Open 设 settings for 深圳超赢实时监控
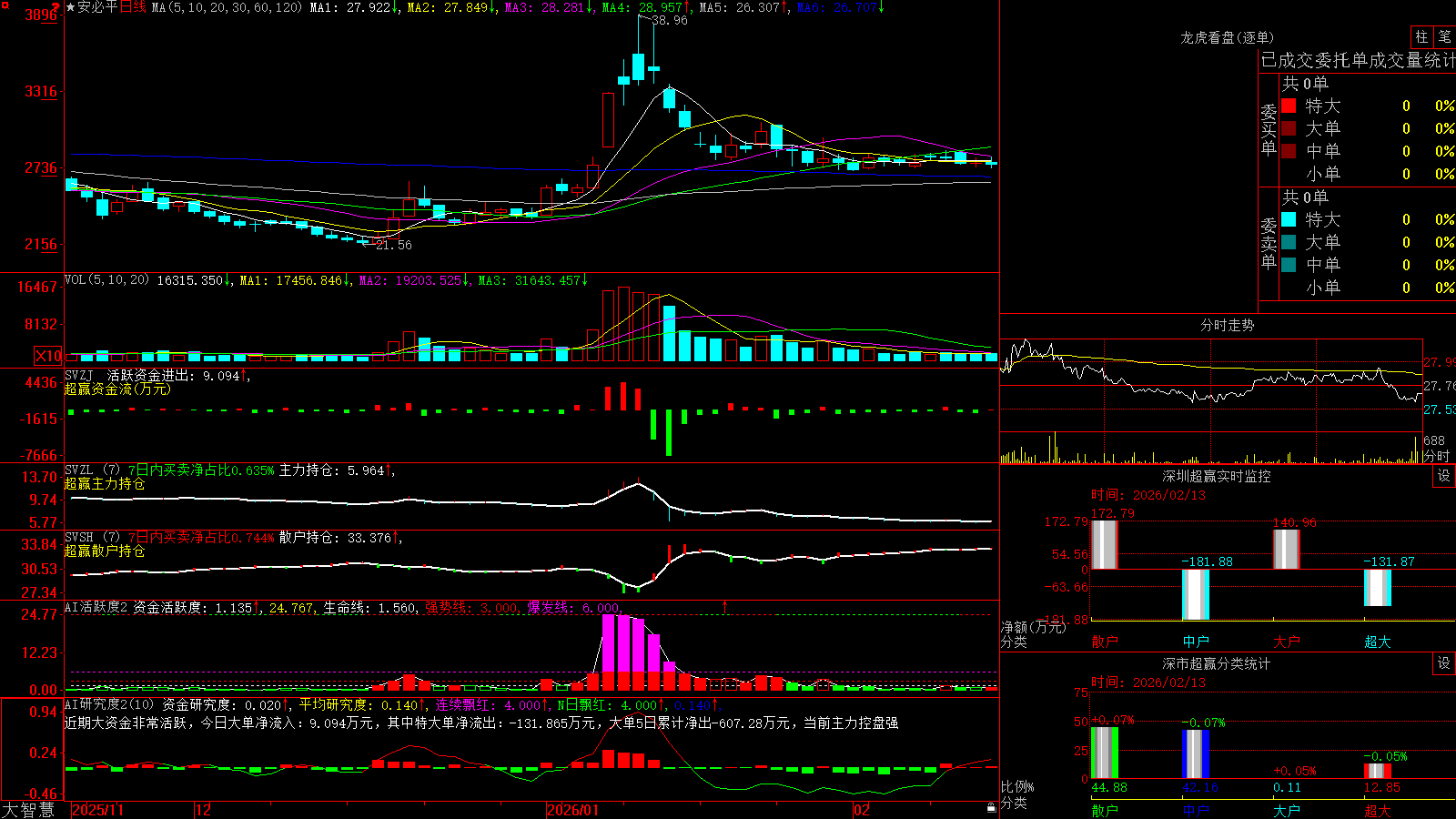1456x819 pixels. 1444,476
